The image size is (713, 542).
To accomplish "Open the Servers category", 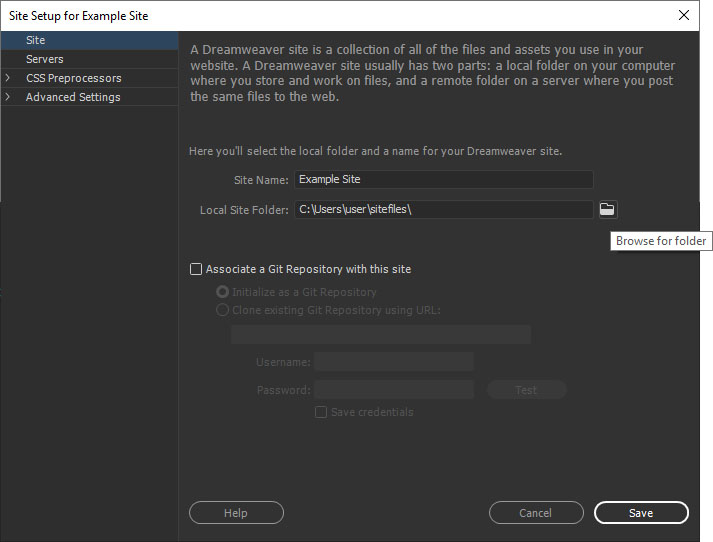I will 45,59.
